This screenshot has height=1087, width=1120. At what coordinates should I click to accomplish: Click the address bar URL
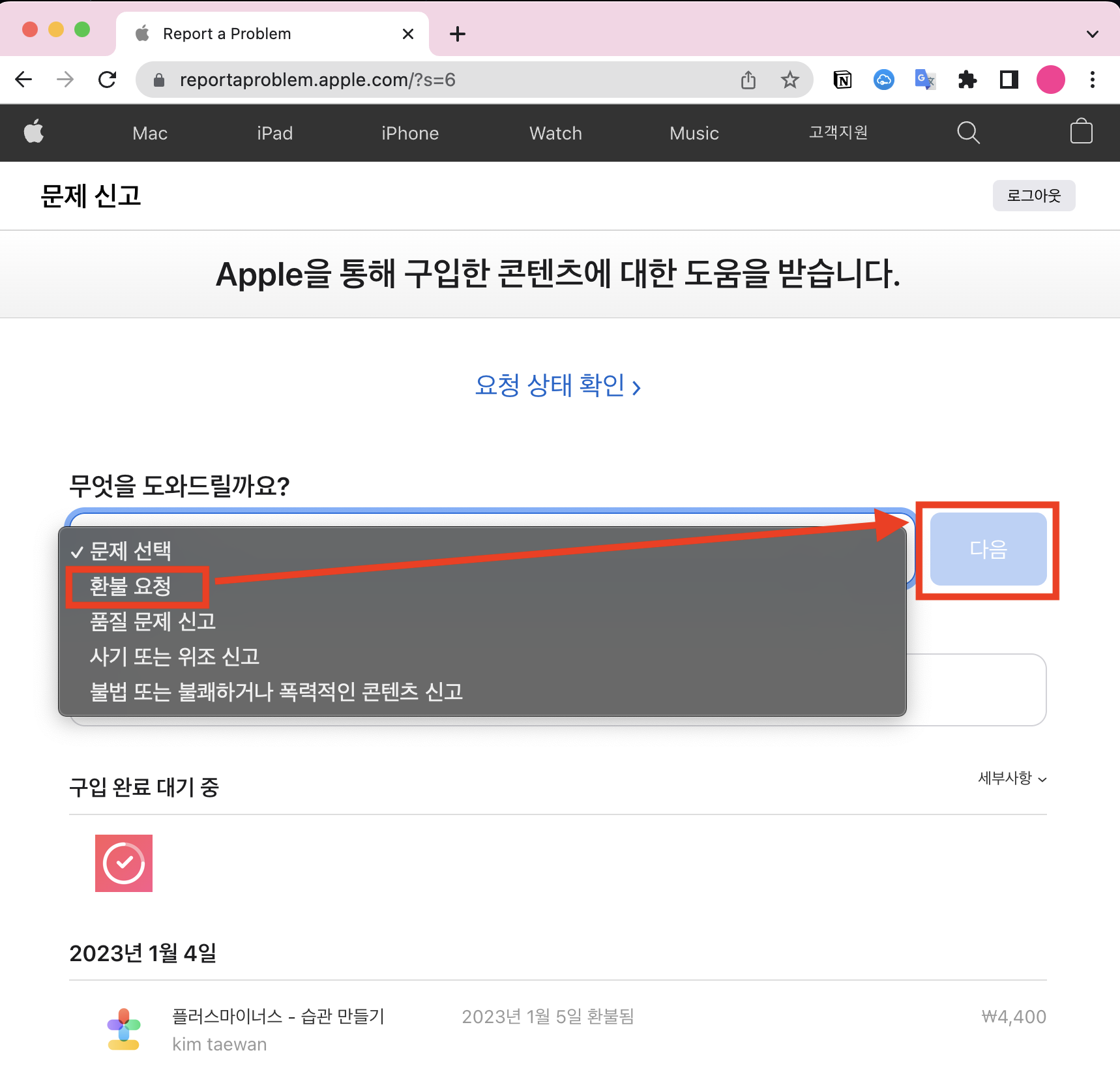[x=317, y=80]
